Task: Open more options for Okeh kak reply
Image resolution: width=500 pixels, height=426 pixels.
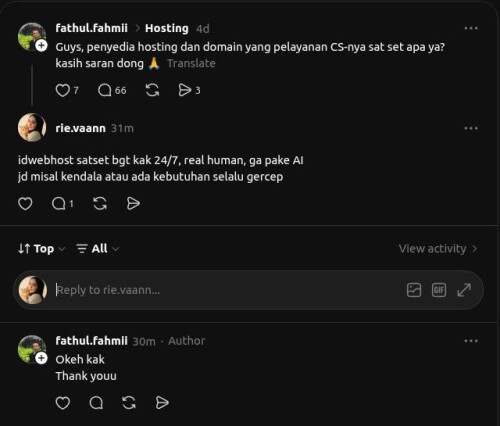Action: (x=471, y=341)
